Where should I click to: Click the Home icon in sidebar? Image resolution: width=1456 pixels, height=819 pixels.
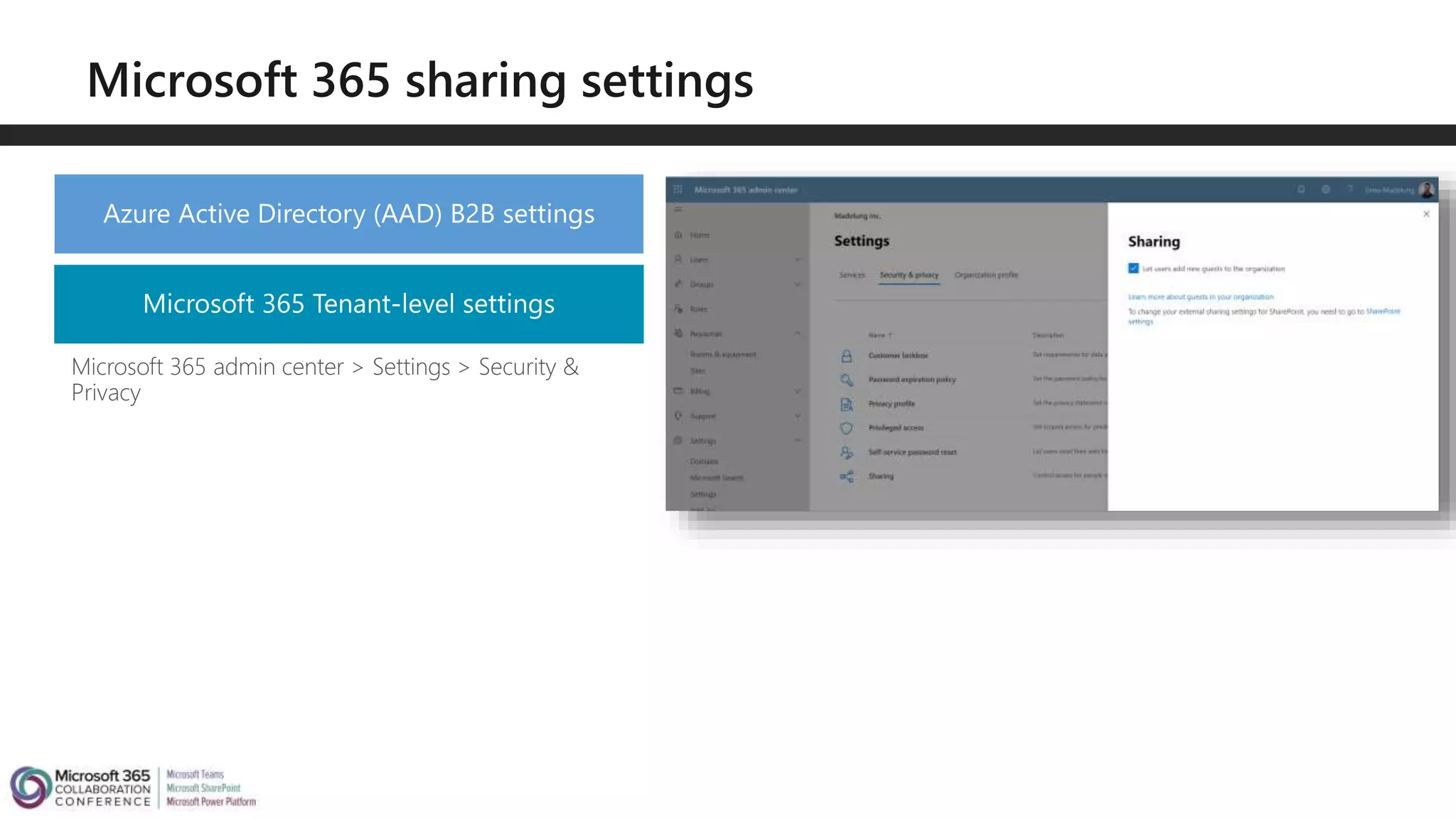[x=678, y=235]
